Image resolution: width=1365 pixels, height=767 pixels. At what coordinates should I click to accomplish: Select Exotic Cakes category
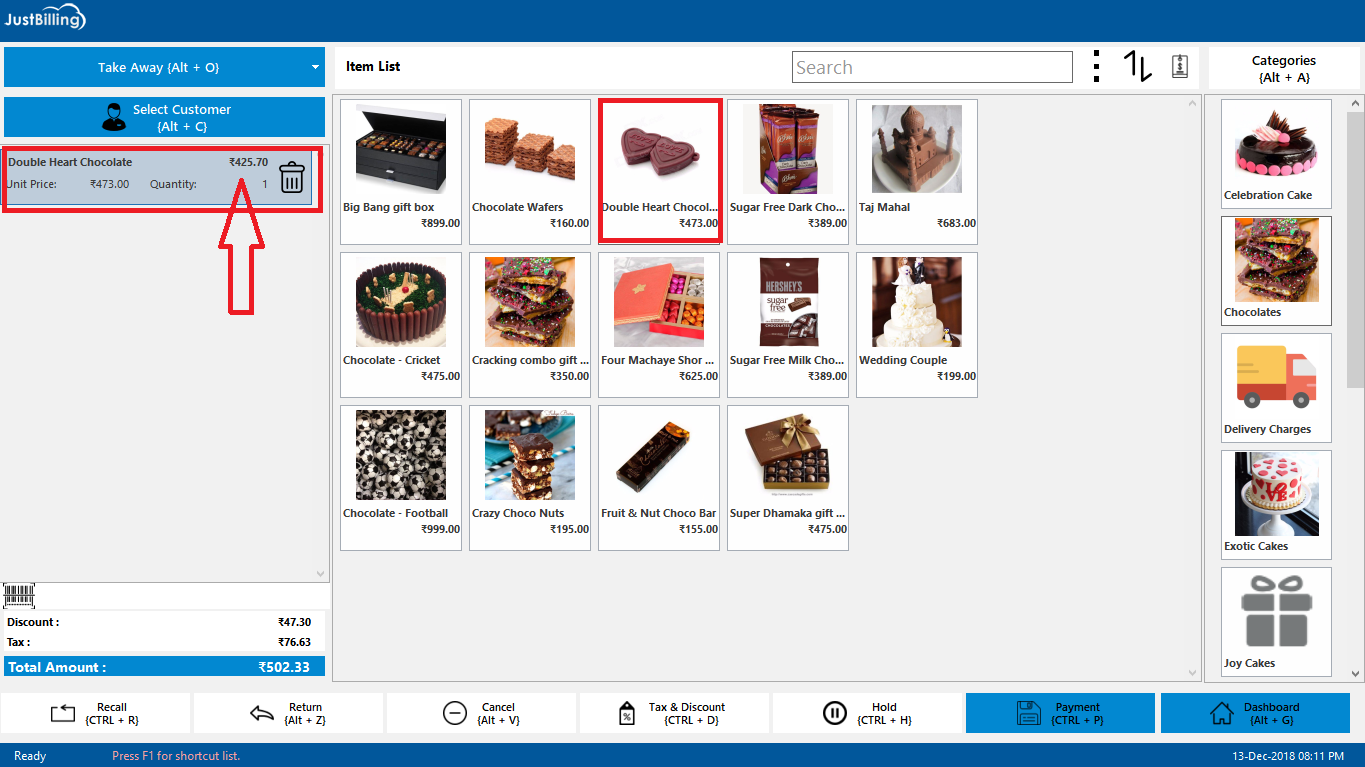[x=1276, y=505]
